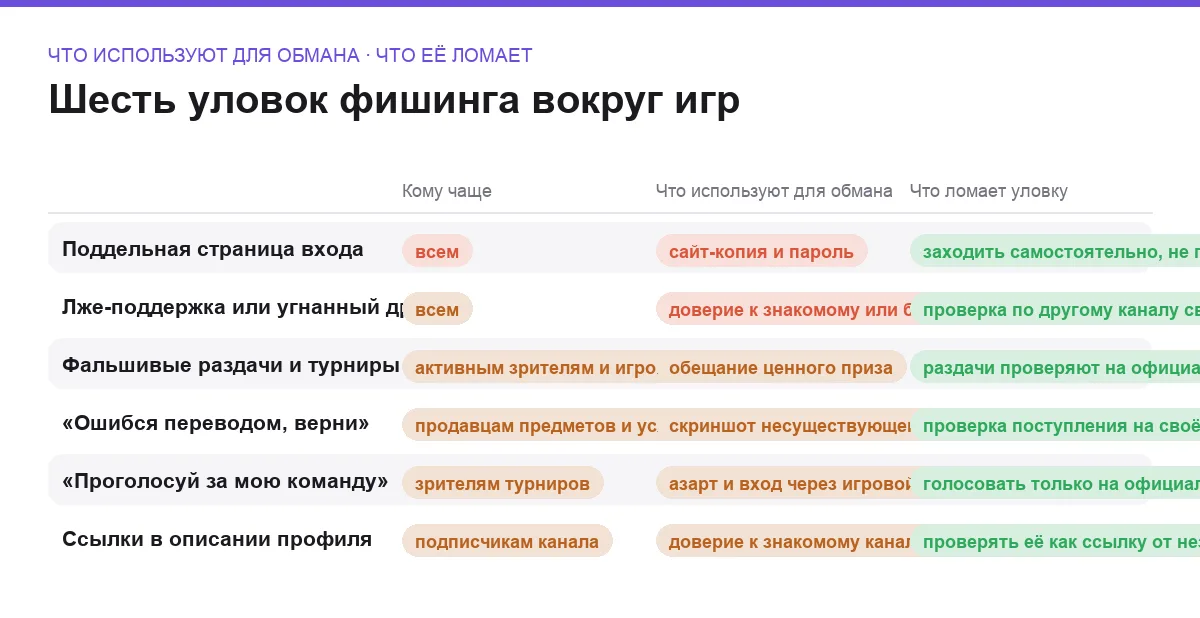This screenshot has height=618, width=1200.
Task: Click the green tag «голосовать только на официал…»
Action: (x=1055, y=483)
